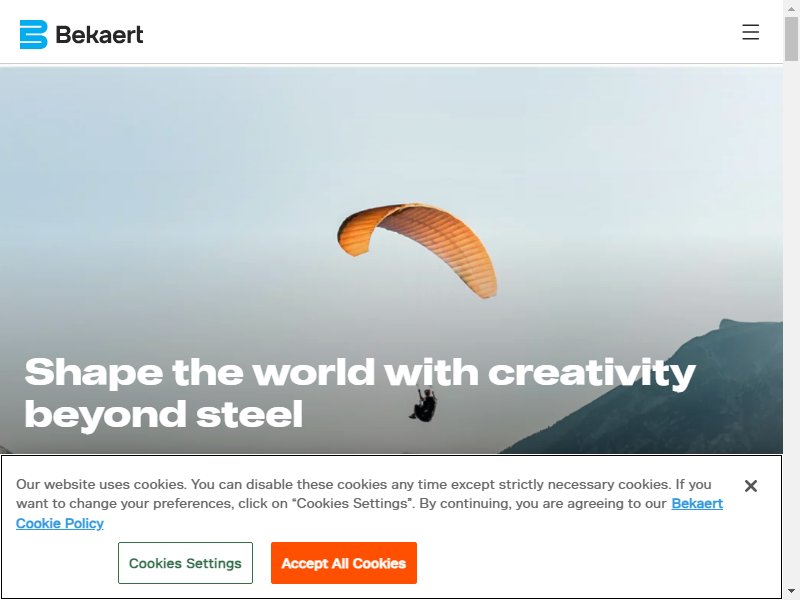Click the quoted "Cookies Settings" text in notice

pos(353,504)
